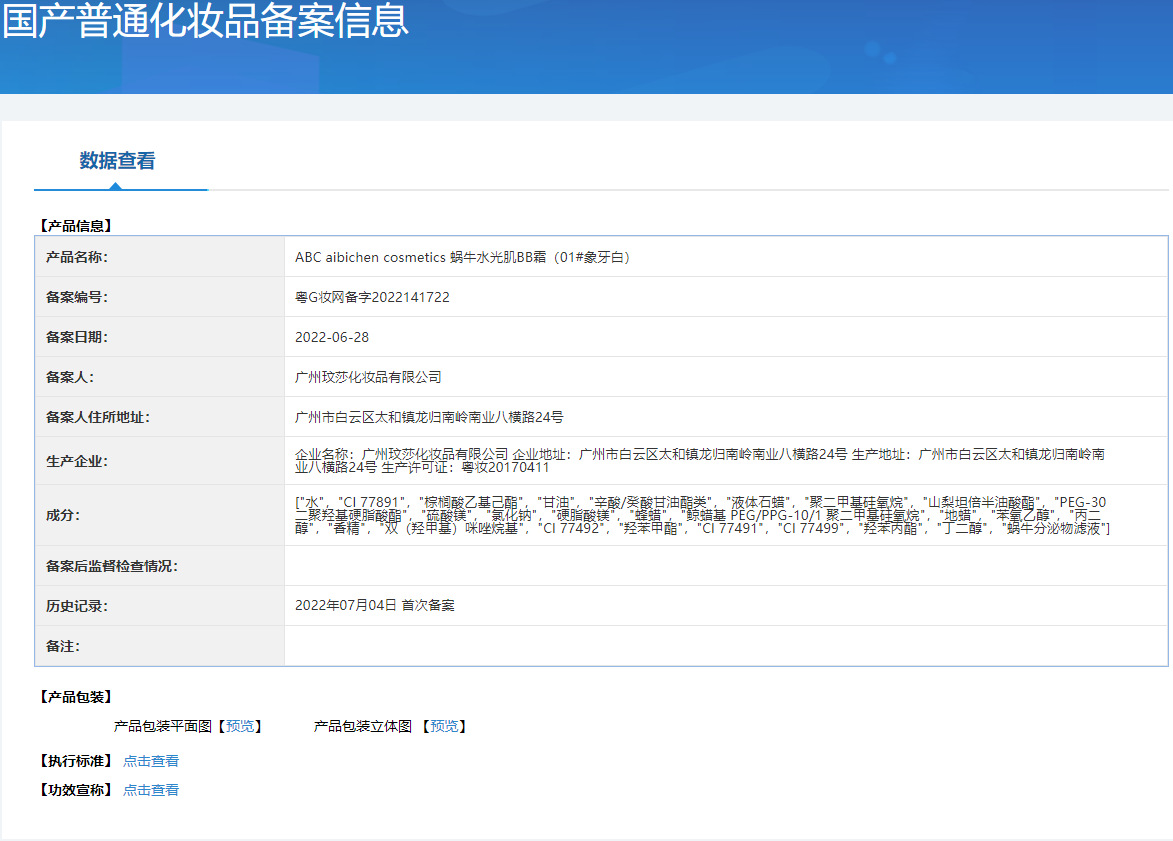Image resolution: width=1173 pixels, height=841 pixels.
Task: Select the 【执行标准】 label
Action: tap(76, 761)
